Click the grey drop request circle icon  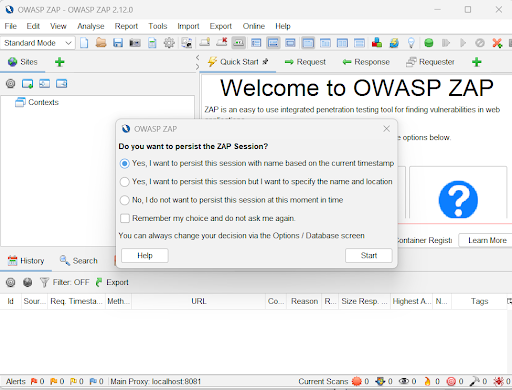(x=480, y=43)
